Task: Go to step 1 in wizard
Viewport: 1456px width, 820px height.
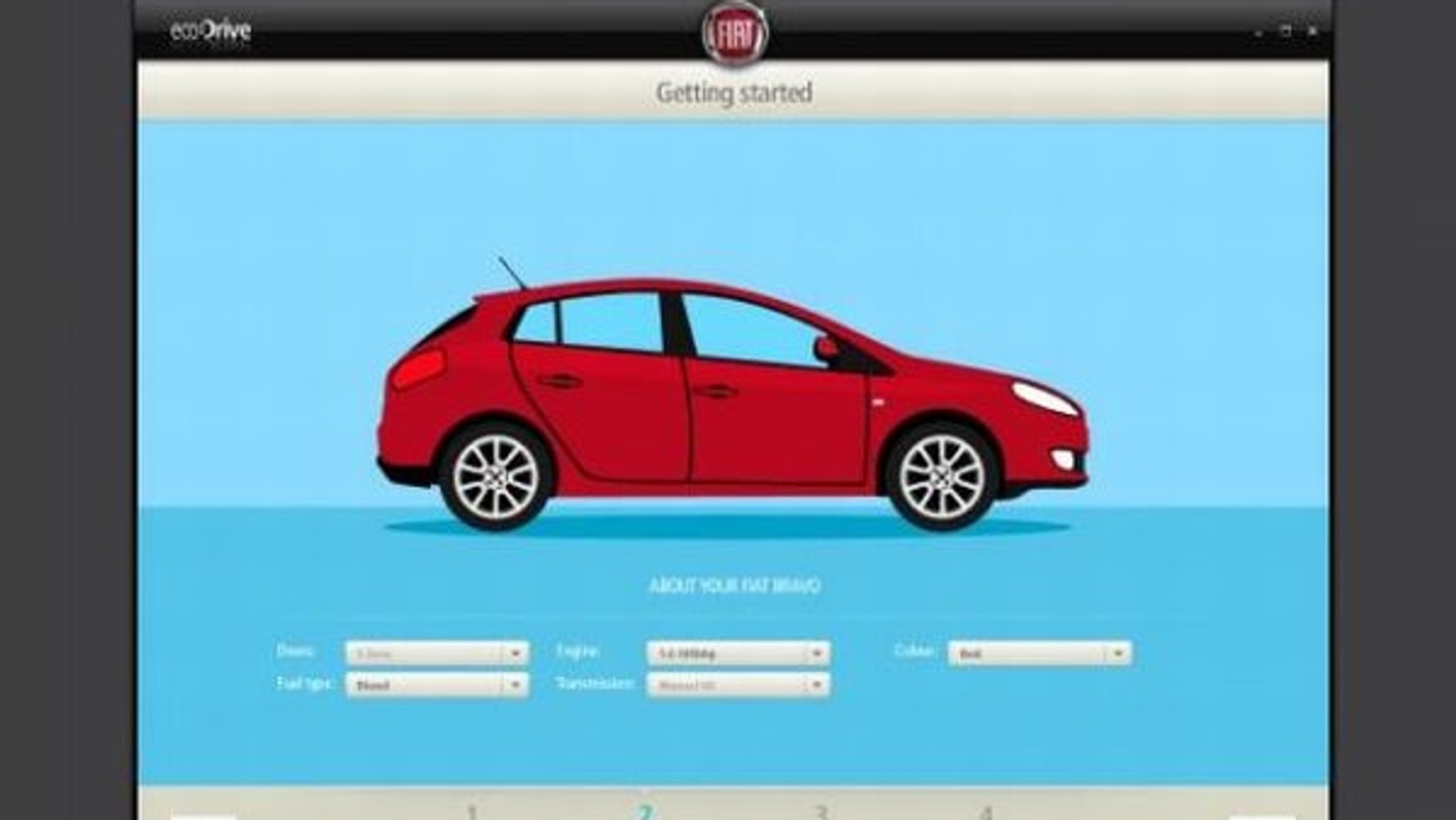Action: point(472,811)
